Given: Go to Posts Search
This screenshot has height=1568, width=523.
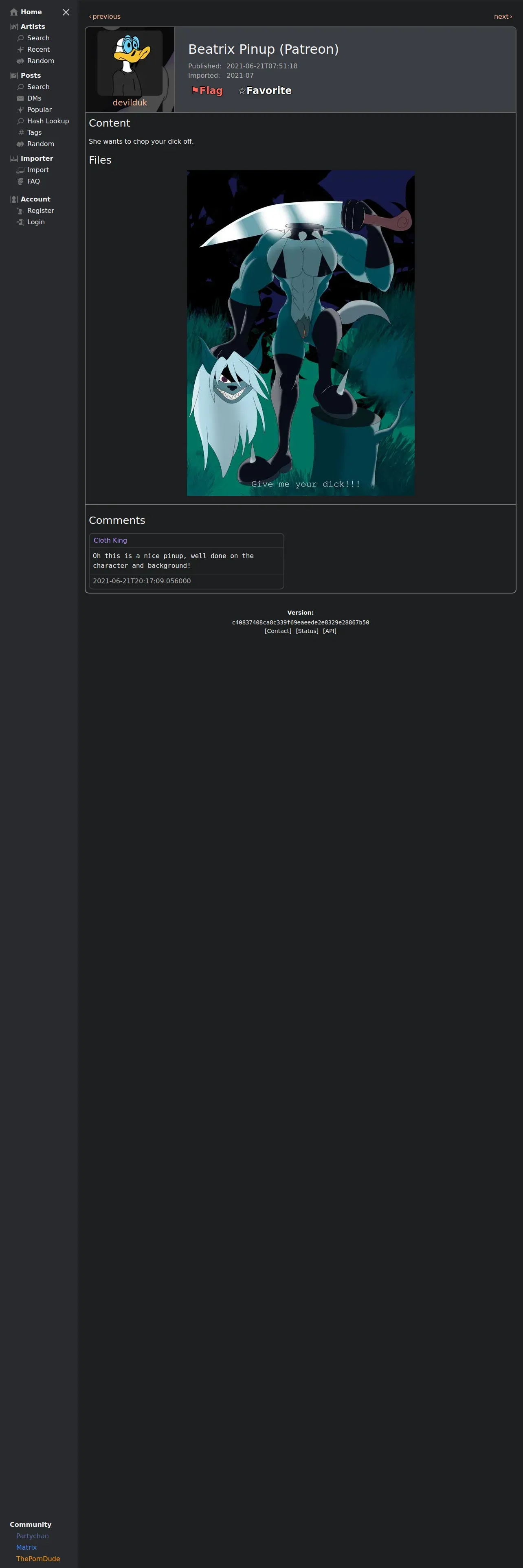Looking at the screenshot, I should (x=38, y=87).
